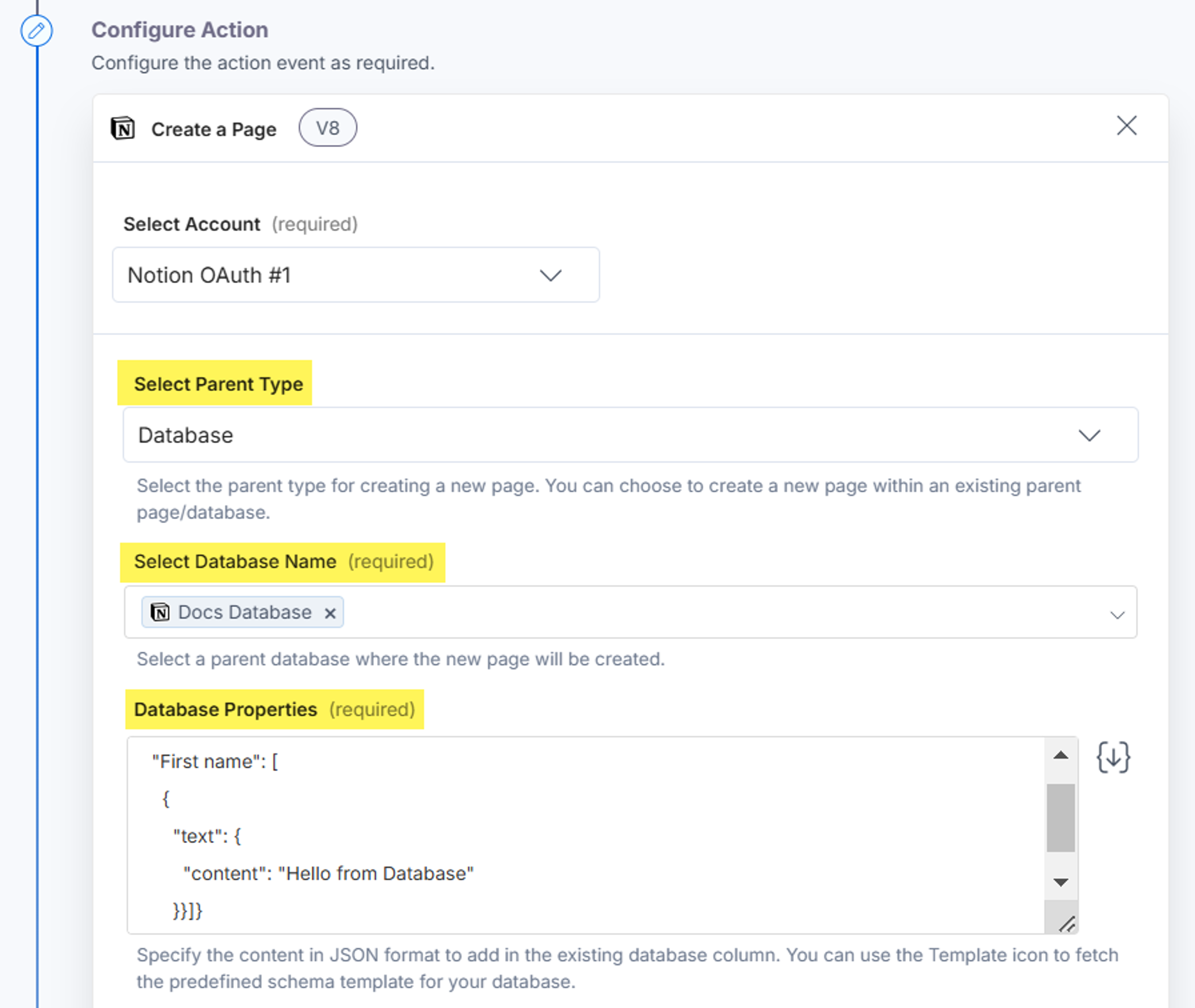Click the }}]} closing line in JSON
This screenshot has height=1008, width=1195.
coord(187,911)
